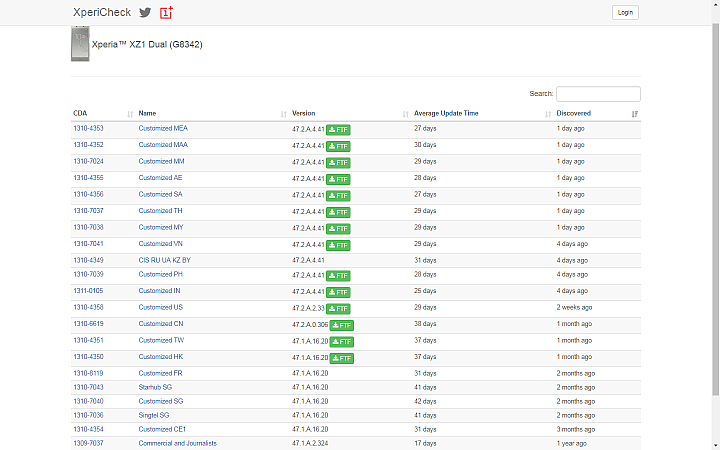
Task: Select the '17 days' update time cell
Action: pos(425,444)
